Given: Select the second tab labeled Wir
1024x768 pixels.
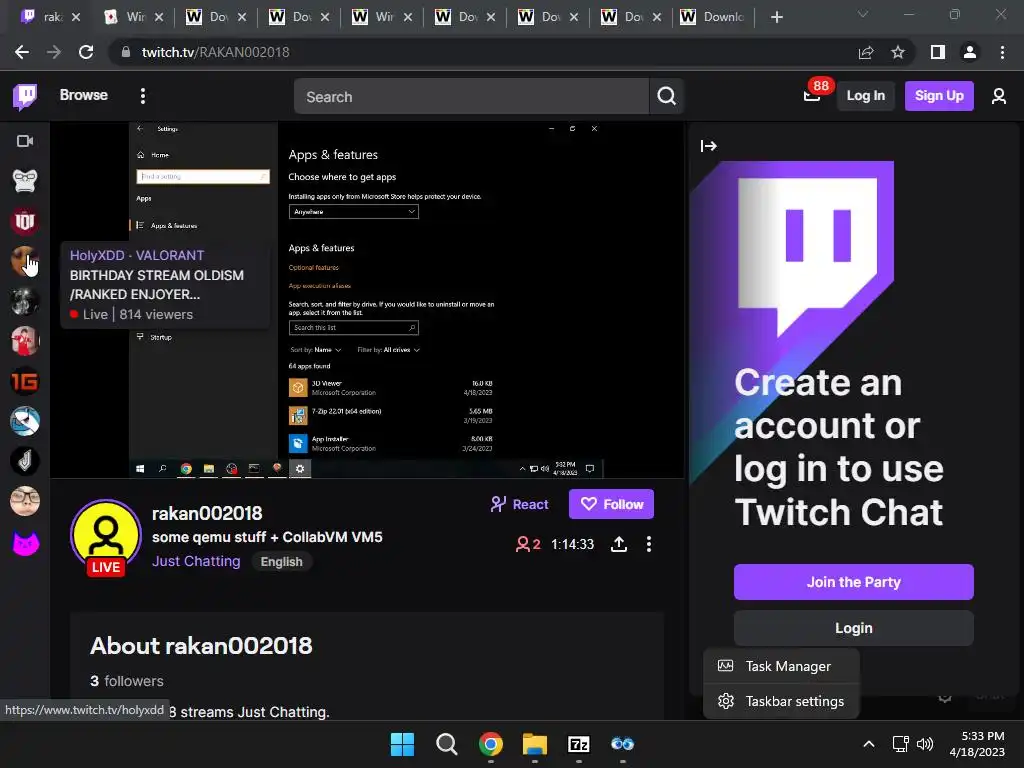Looking at the screenshot, I should (x=135, y=17).
